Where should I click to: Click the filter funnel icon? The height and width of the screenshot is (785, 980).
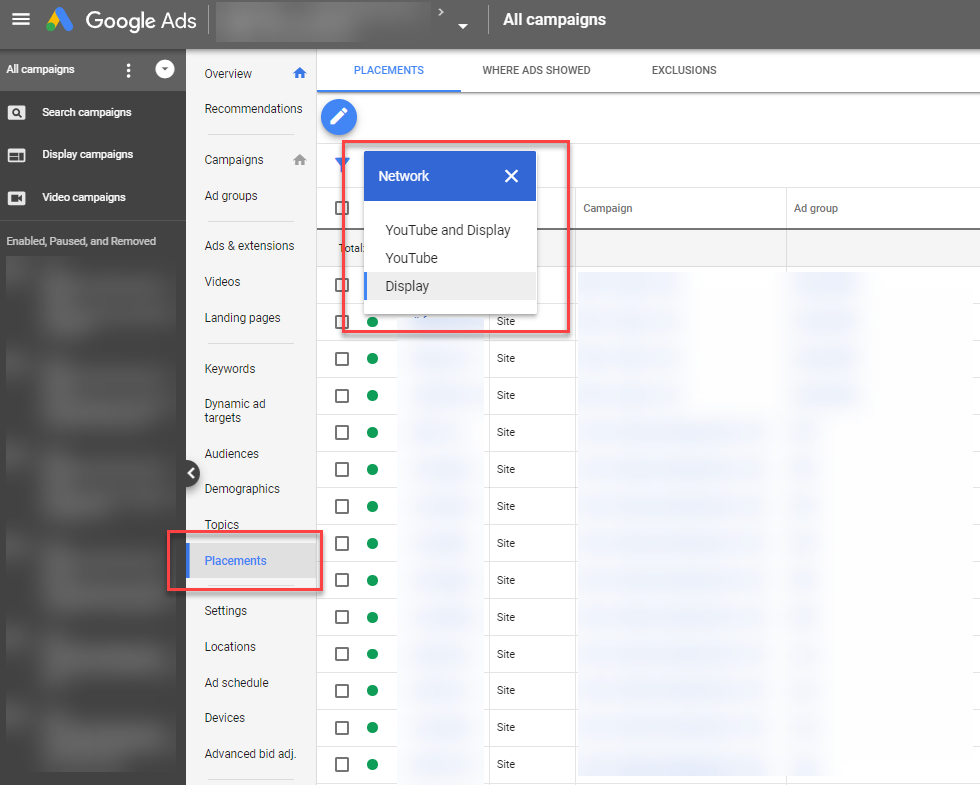(342, 164)
